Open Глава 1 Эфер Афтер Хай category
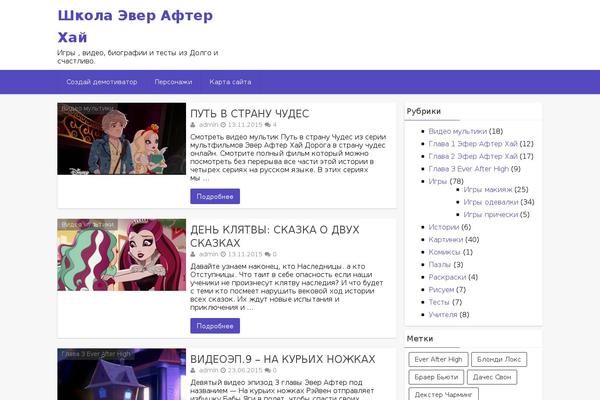Screen dimensions: 600x400 point(473,144)
